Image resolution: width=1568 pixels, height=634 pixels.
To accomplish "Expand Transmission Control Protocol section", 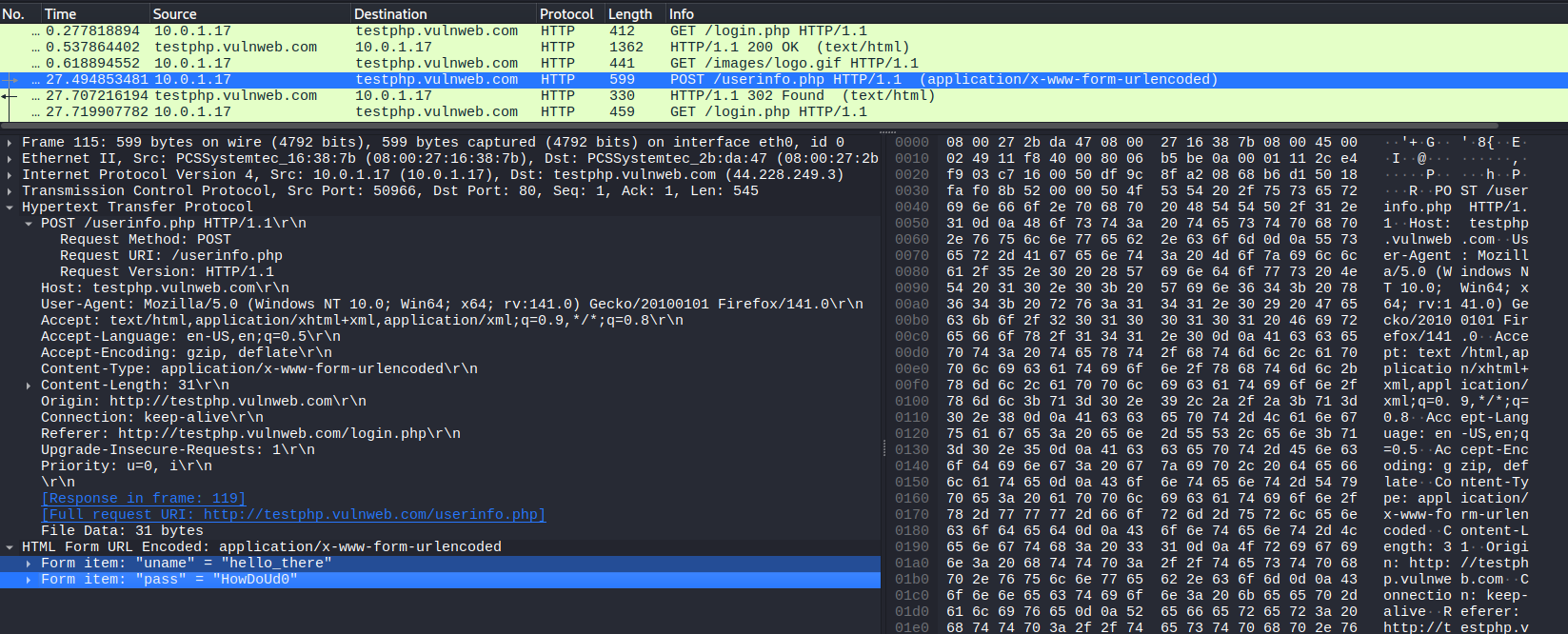I will coord(10,191).
